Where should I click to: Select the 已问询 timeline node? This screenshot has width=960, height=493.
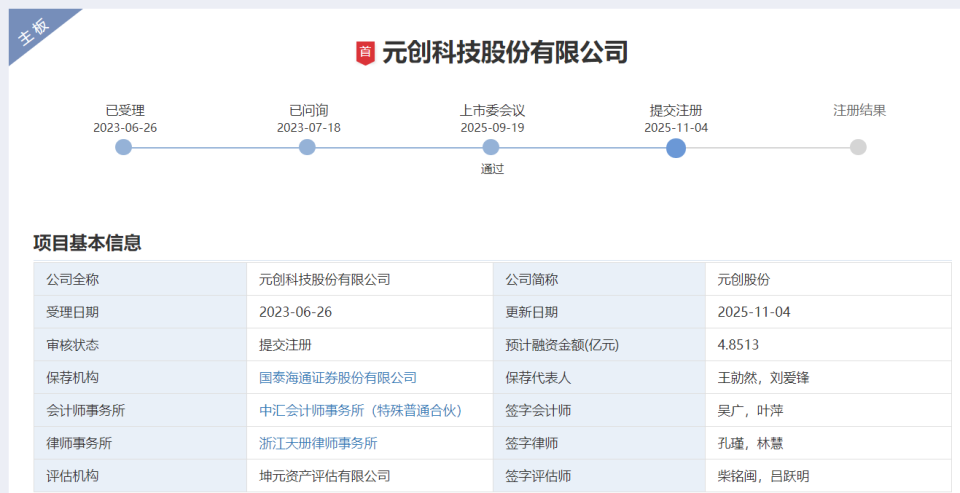point(307,147)
